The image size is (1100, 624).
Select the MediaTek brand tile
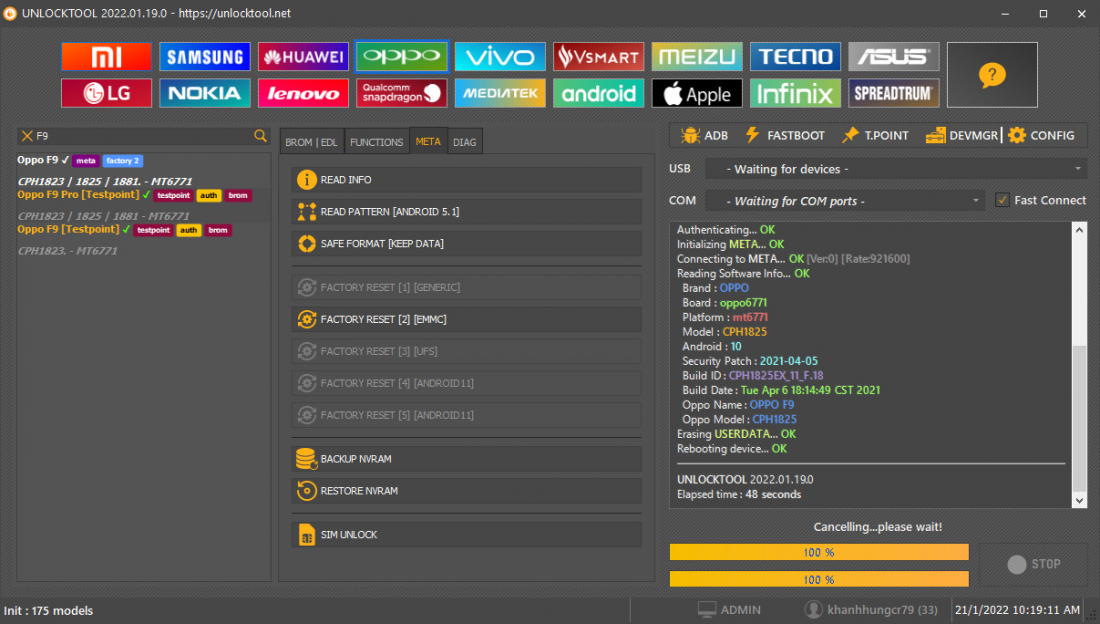(x=500, y=93)
